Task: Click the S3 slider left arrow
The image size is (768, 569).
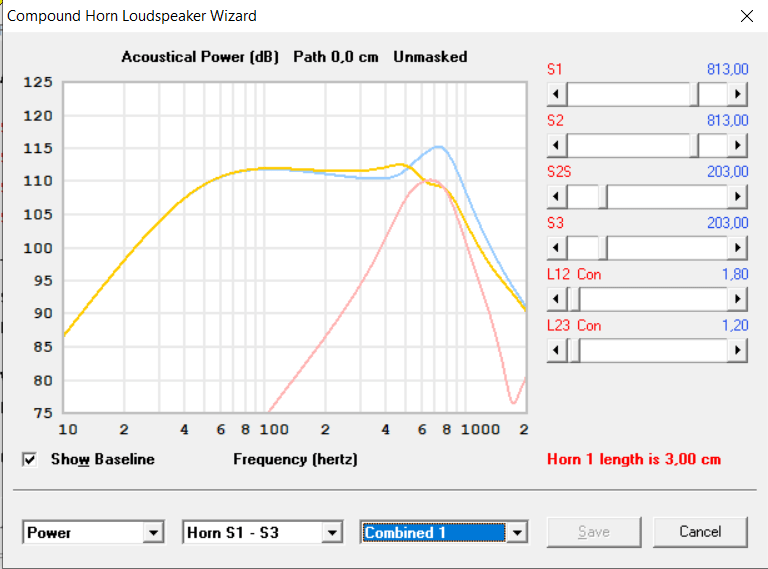Action: 556,248
